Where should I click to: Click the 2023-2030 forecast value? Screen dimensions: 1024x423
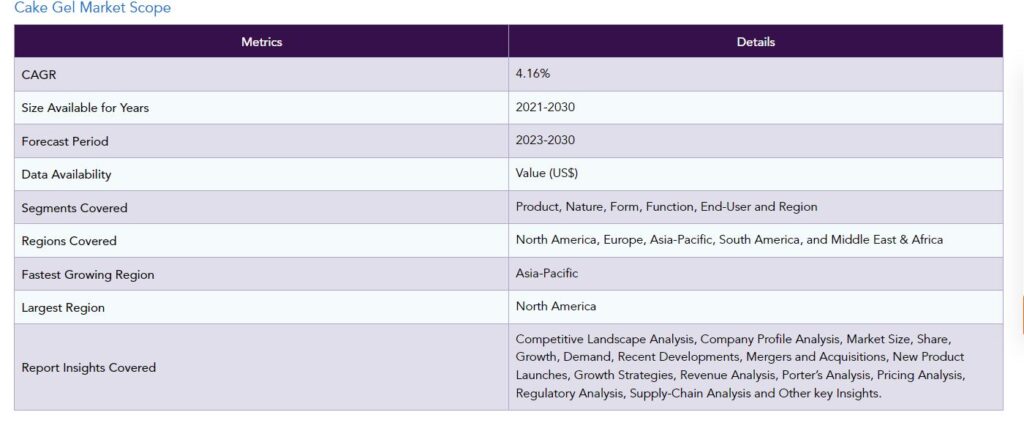coord(545,141)
